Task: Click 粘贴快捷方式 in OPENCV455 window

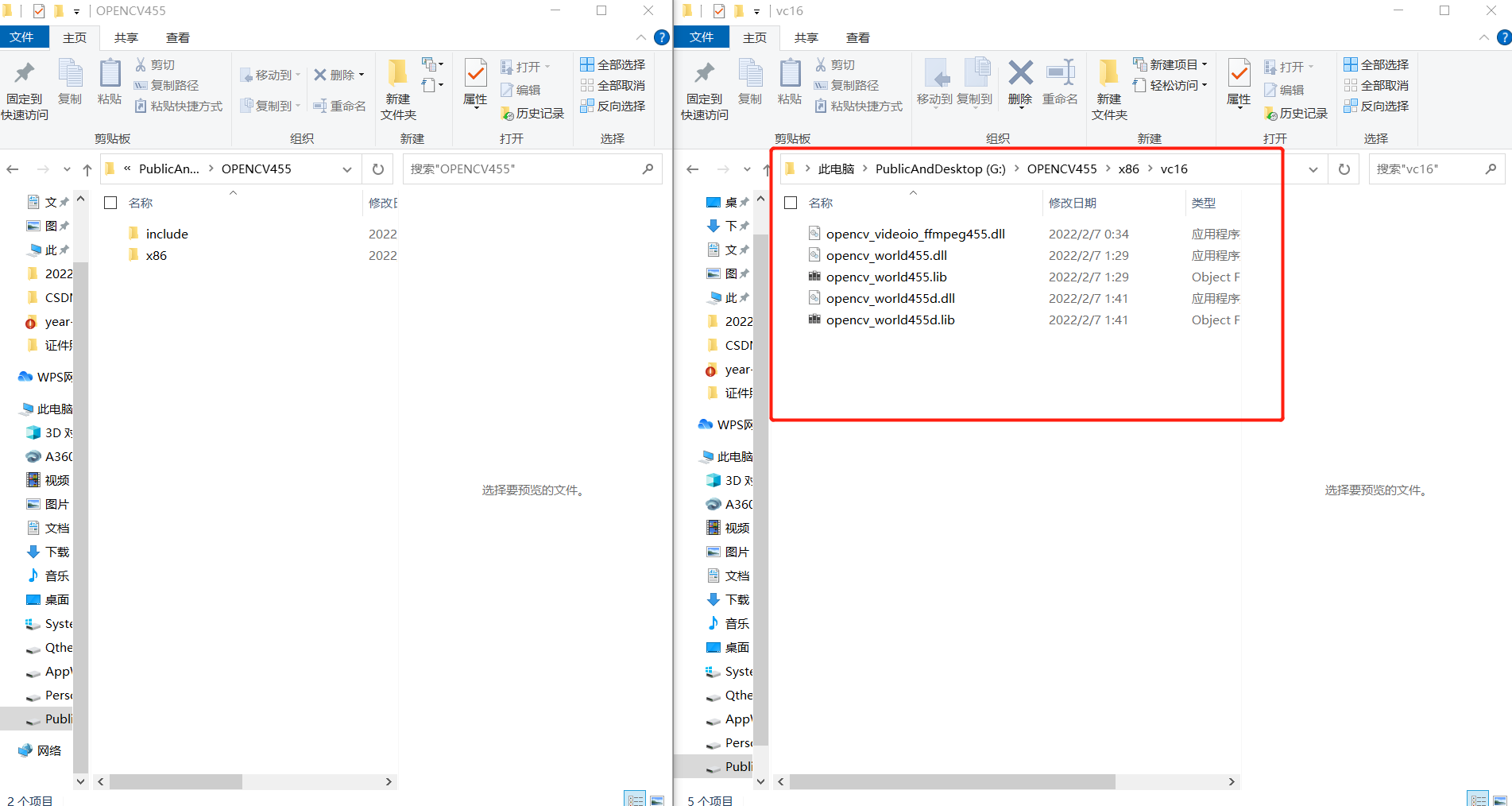Action: pos(178,106)
